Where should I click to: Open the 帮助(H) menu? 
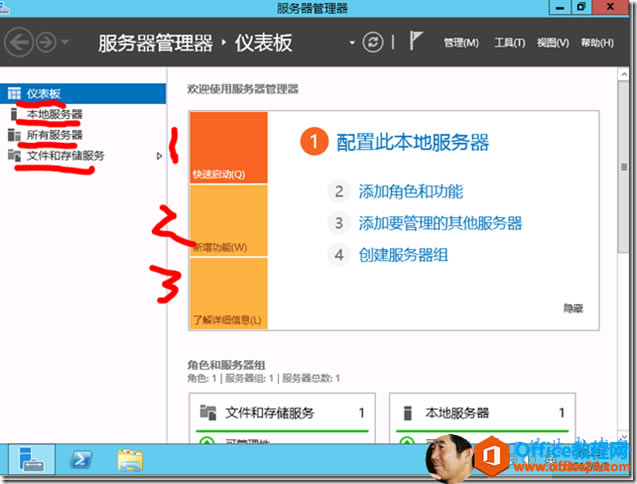coord(597,43)
